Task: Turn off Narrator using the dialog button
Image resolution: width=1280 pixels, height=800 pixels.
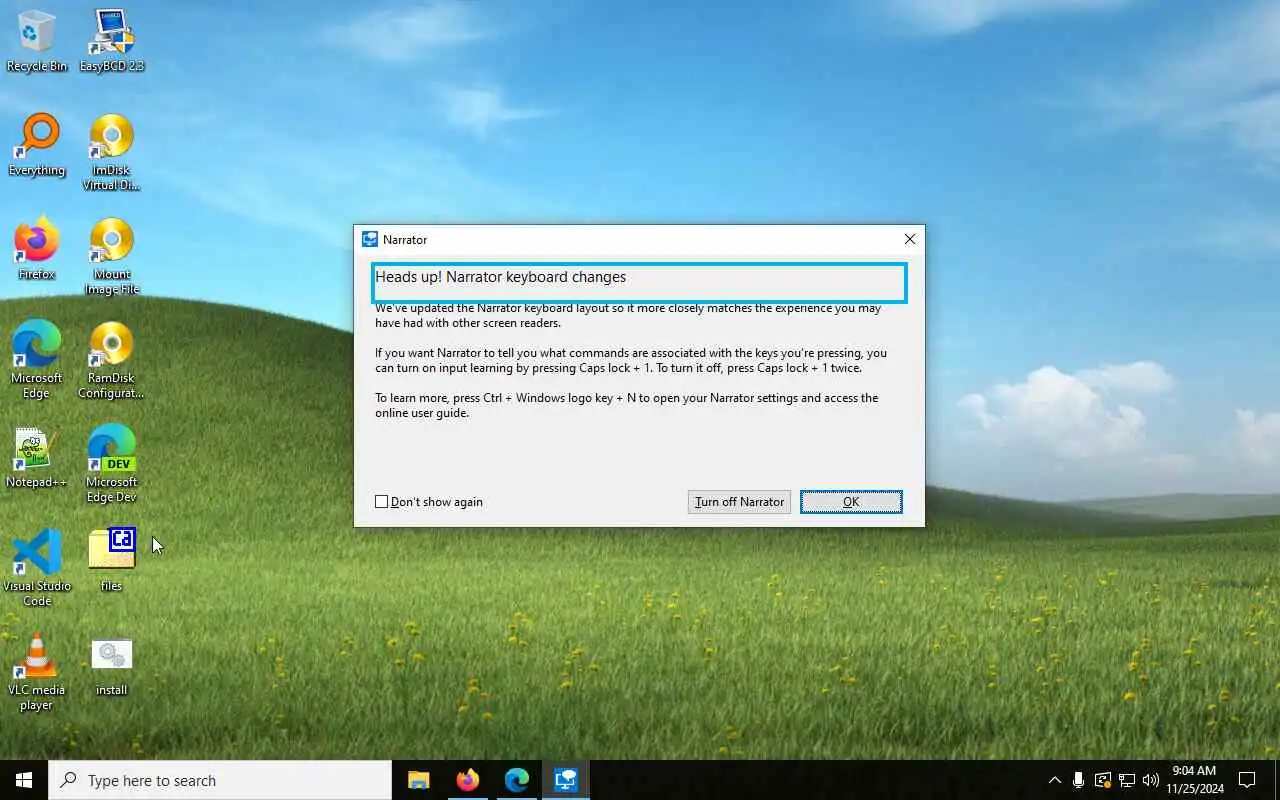Action: tap(739, 502)
